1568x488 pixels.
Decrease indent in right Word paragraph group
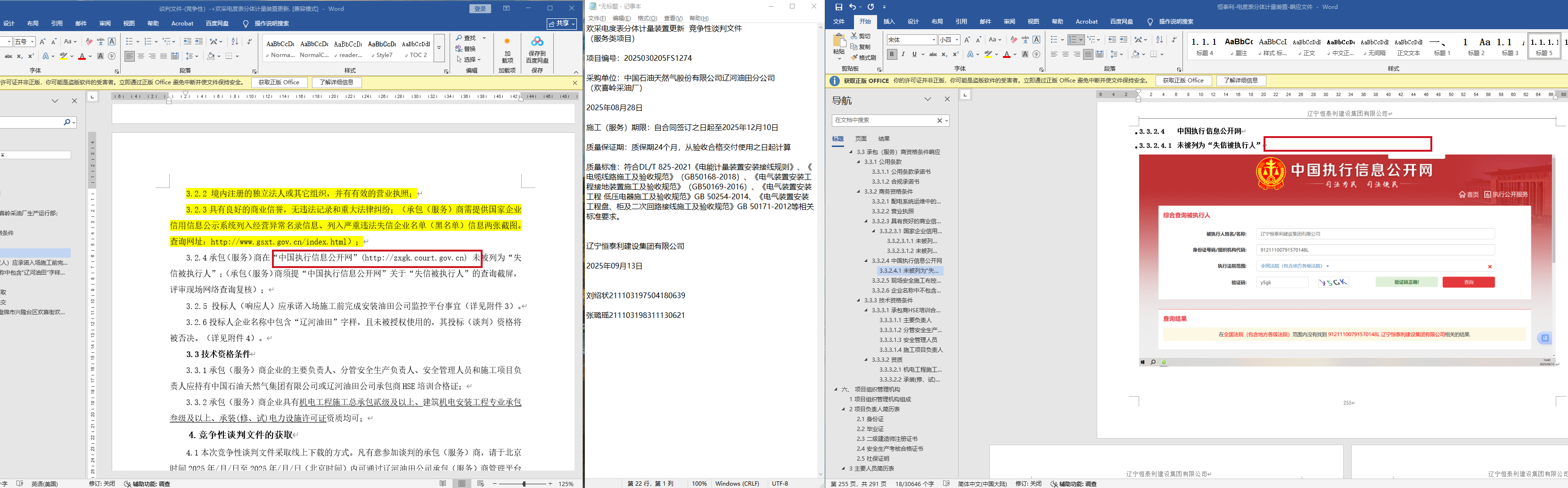point(1112,40)
